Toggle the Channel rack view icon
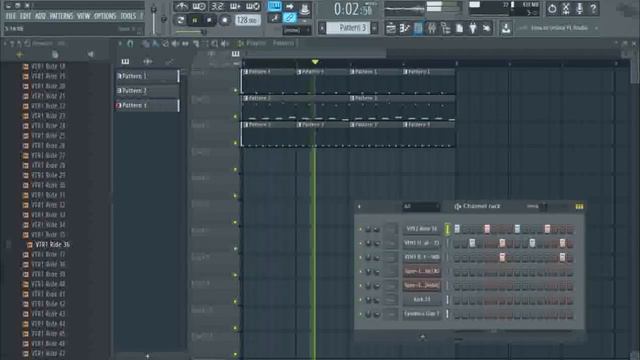The width and height of the screenshot is (640, 360). click(x=418, y=28)
